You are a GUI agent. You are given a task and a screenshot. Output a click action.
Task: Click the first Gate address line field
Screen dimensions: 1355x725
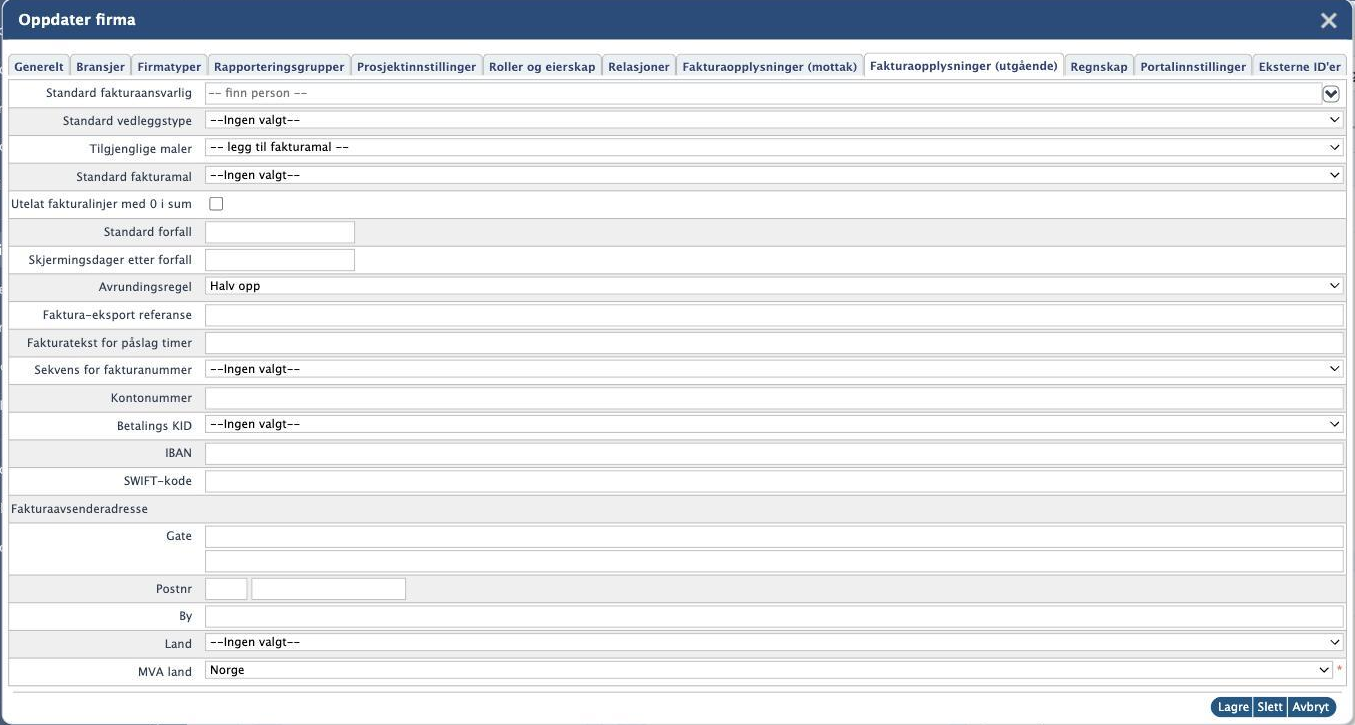pyautogui.click(x=774, y=537)
